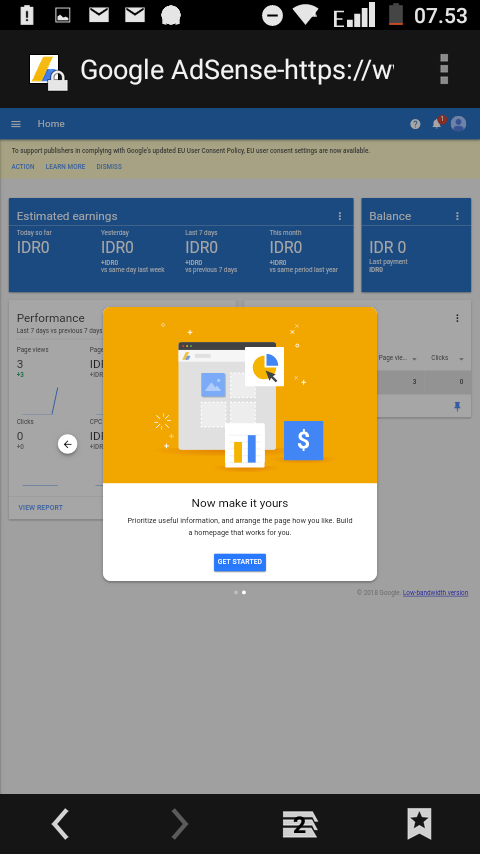Expand the Page views column dropdown
The height and width of the screenshot is (854, 480).
coord(414,359)
